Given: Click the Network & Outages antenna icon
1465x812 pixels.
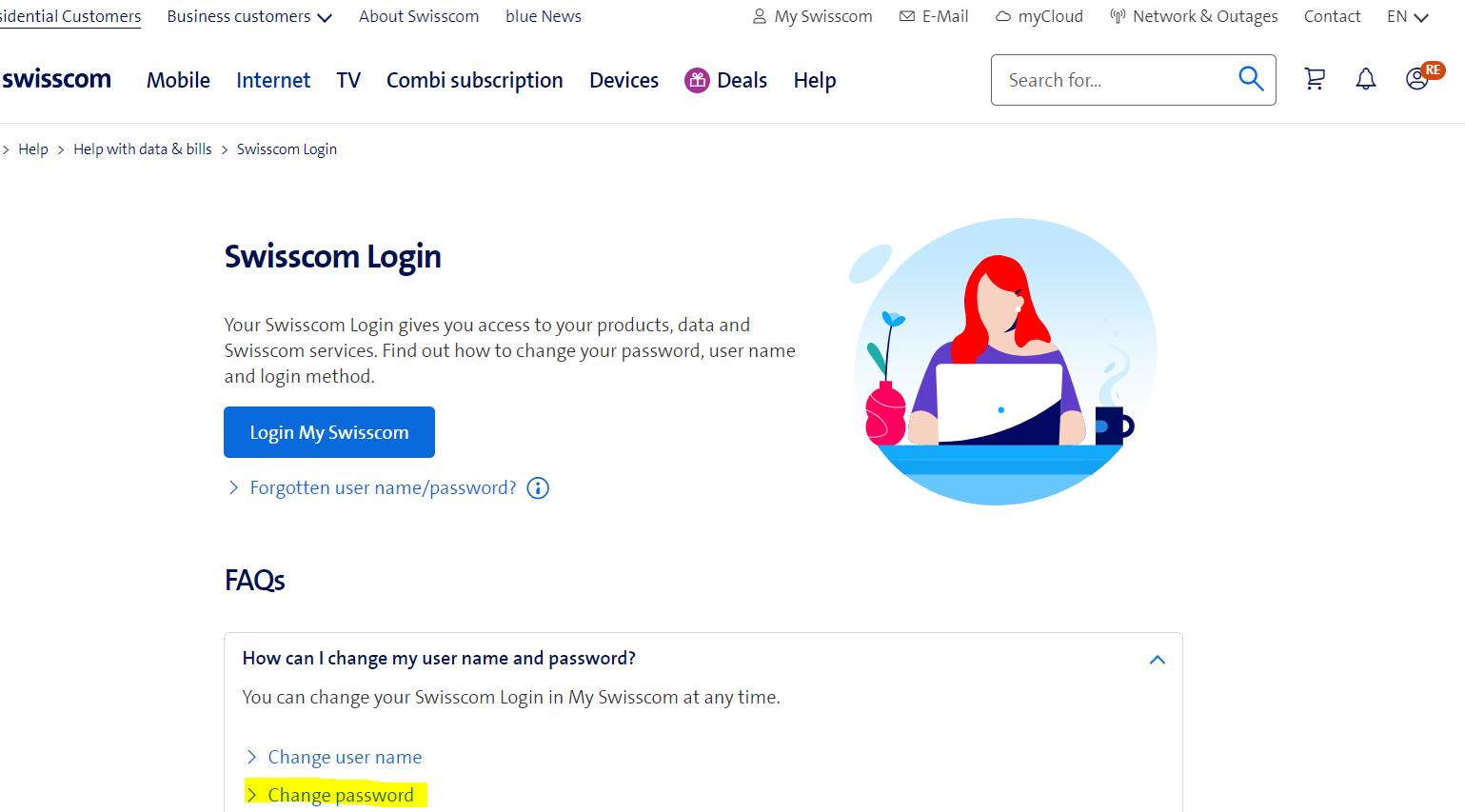Looking at the screenshot, I should click(x=1118, y=17).
